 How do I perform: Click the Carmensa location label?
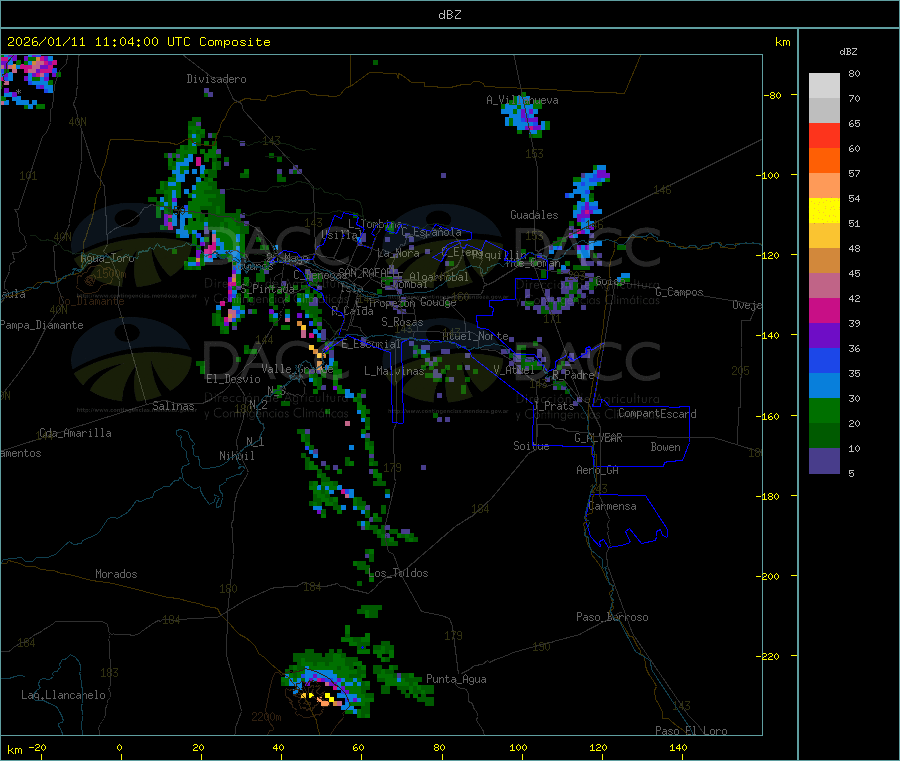click(x=612, y=506)
